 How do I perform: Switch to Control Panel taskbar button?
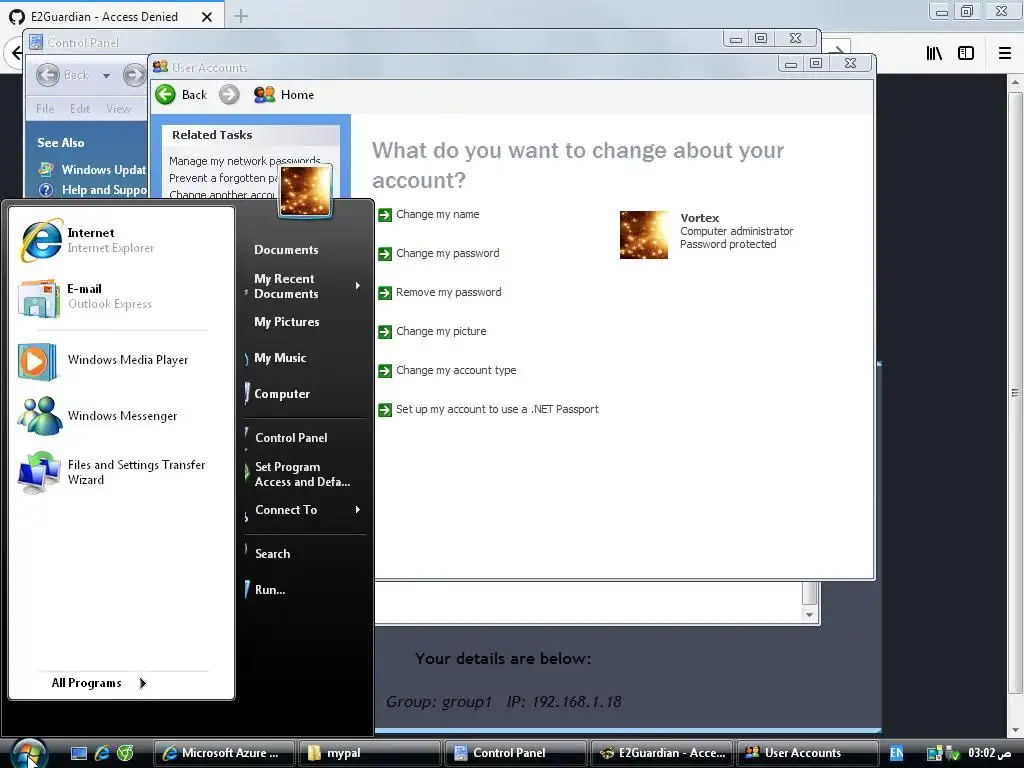(x=515, y=753)
